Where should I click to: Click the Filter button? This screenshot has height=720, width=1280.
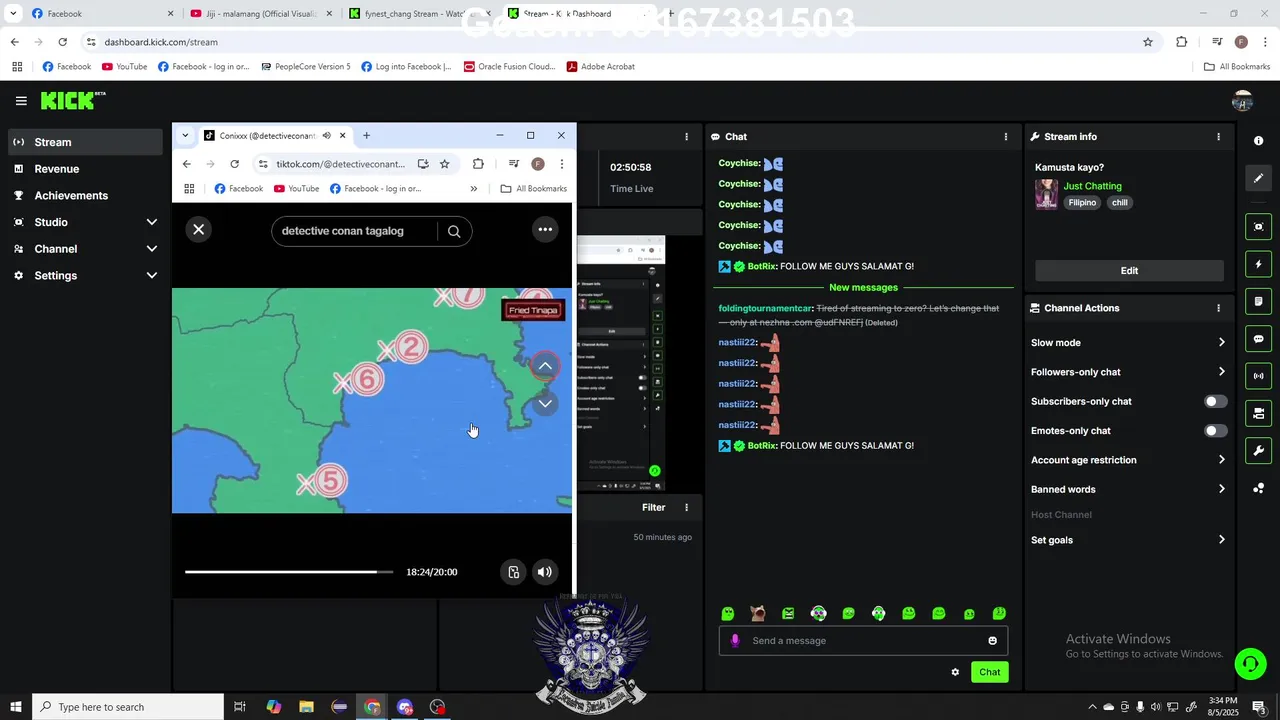[x=653, y=508]
